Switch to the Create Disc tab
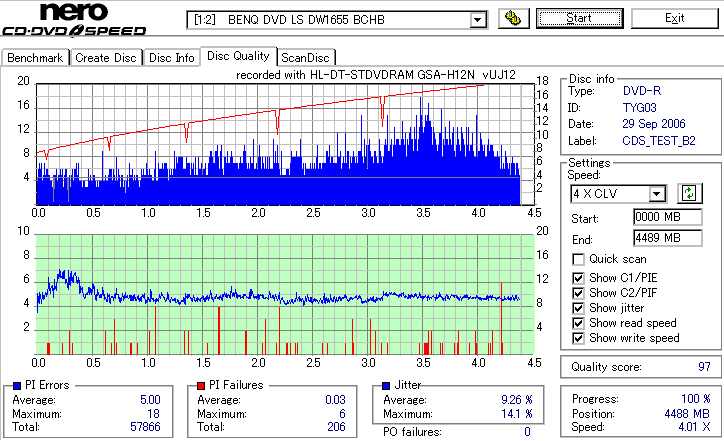 [106, 58]
